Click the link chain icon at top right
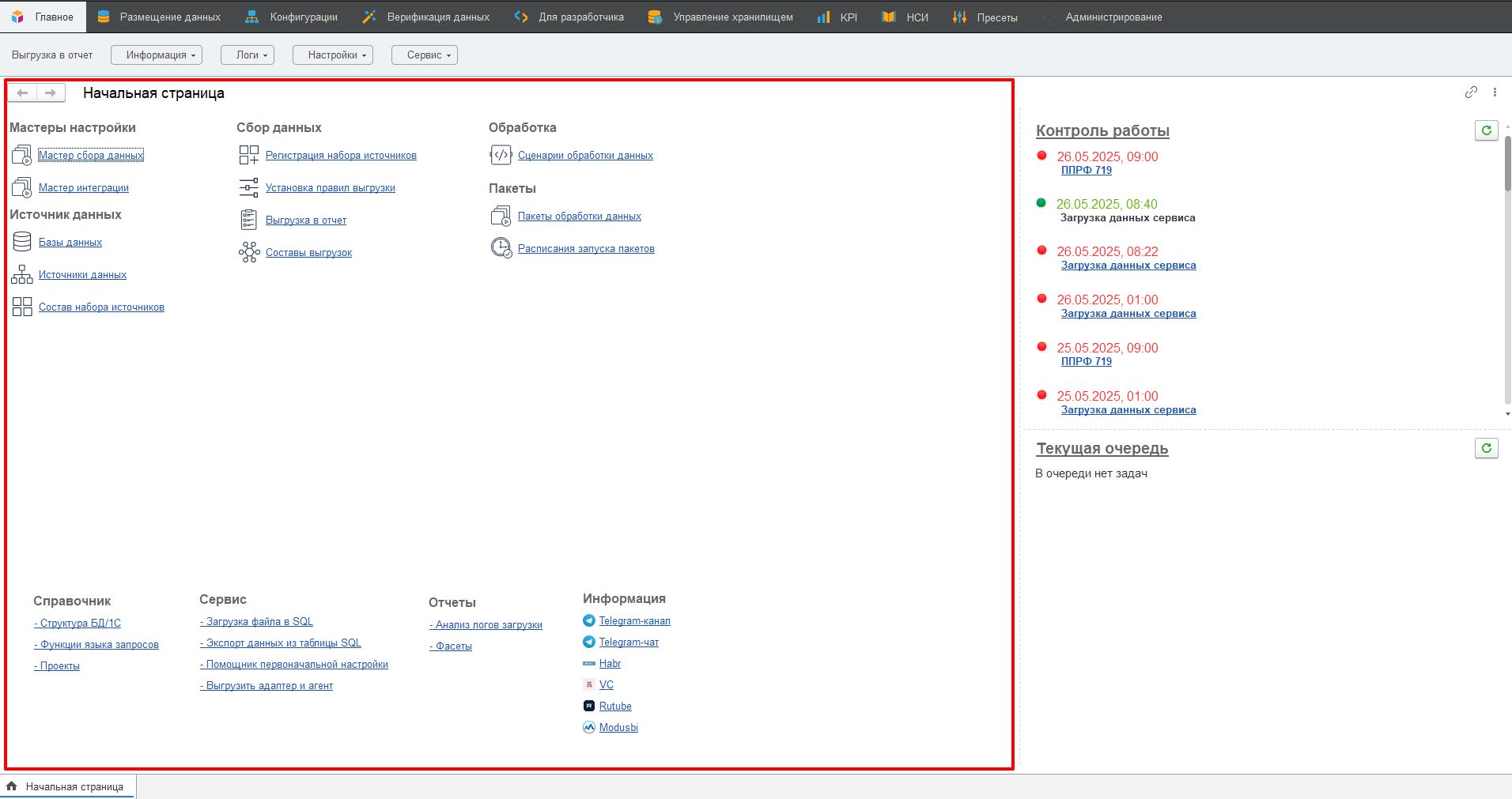The image size is (1512, 799). pyautogui.click(x=1471, y=92)
